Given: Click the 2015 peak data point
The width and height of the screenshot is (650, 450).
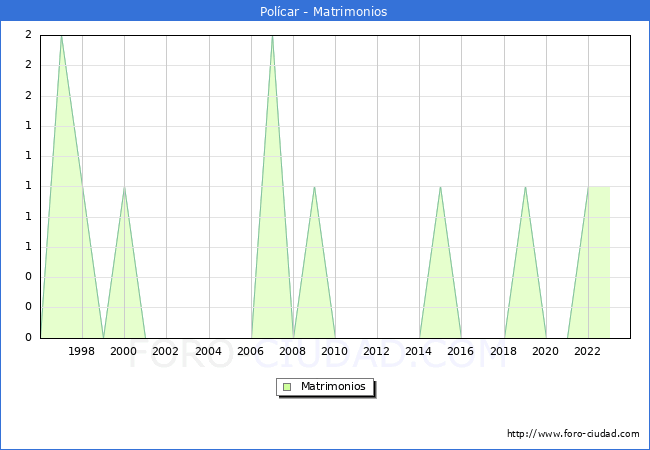Looking at the screenshot, I should 440,187.
